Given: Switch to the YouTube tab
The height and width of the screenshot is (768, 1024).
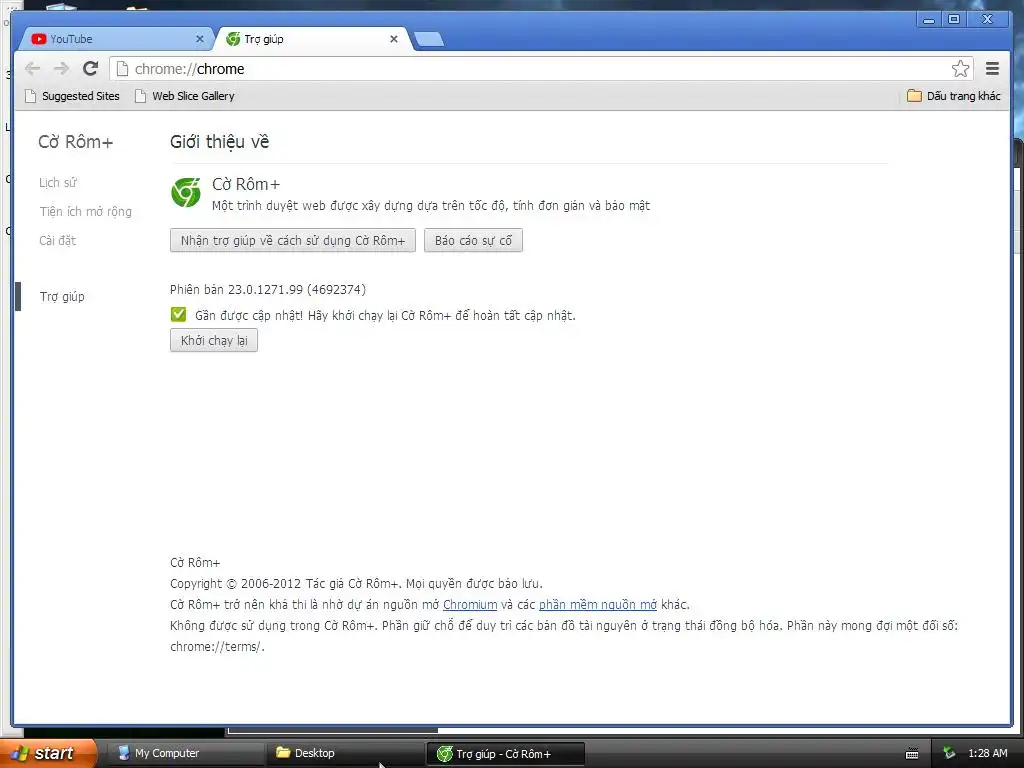Looking at the screenshot, I should pos(118,39).
